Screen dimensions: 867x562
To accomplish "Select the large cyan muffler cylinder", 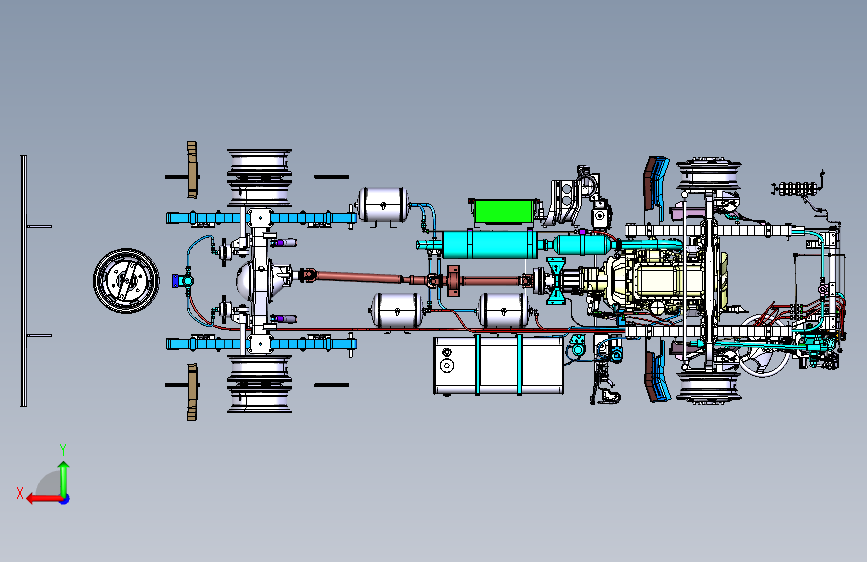I will (489, 244).
